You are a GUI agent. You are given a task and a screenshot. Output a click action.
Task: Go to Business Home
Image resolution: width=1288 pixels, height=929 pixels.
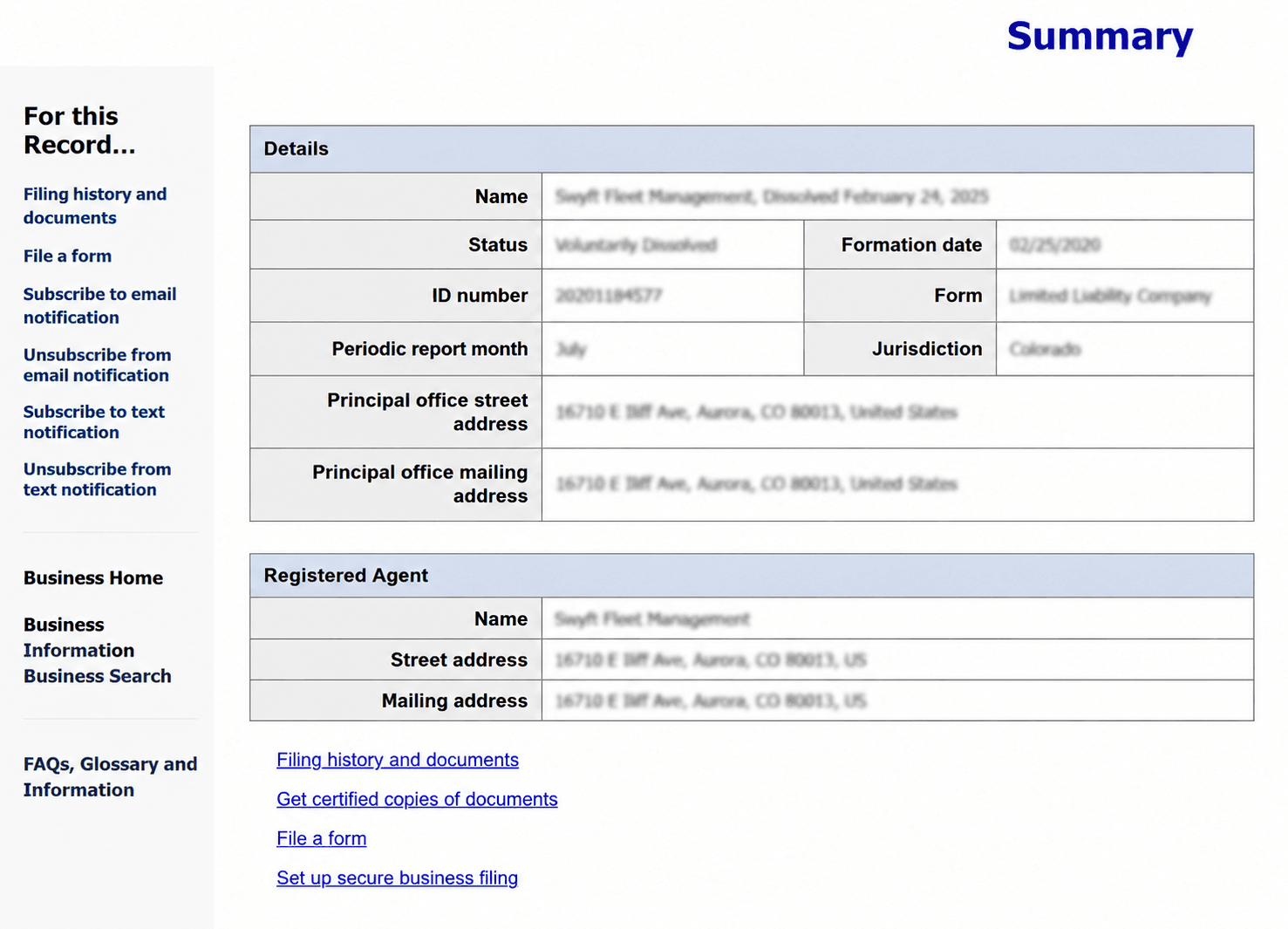[93, 577]
